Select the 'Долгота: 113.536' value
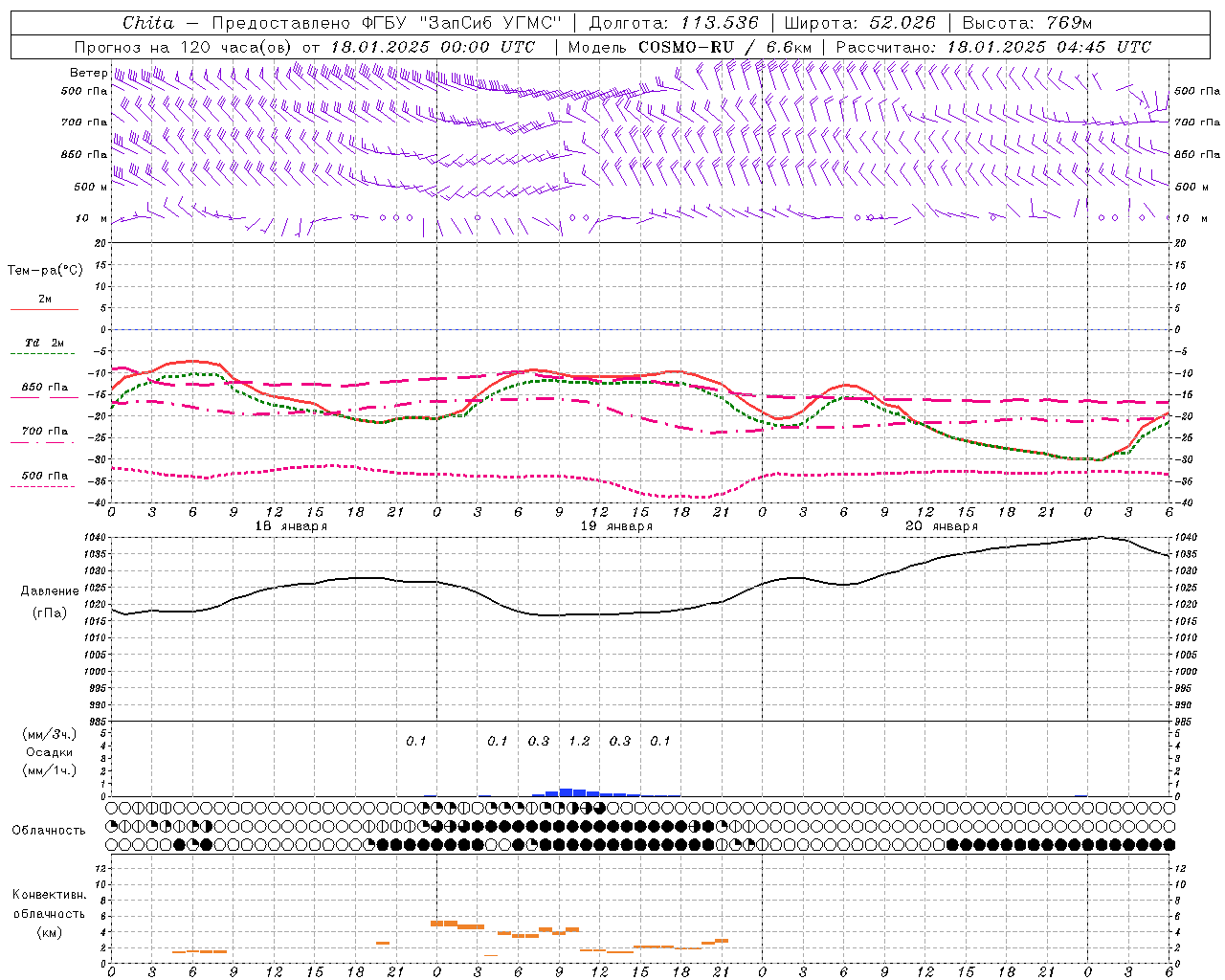This screenshot has width=1225, height=980. tap(674, 23)
